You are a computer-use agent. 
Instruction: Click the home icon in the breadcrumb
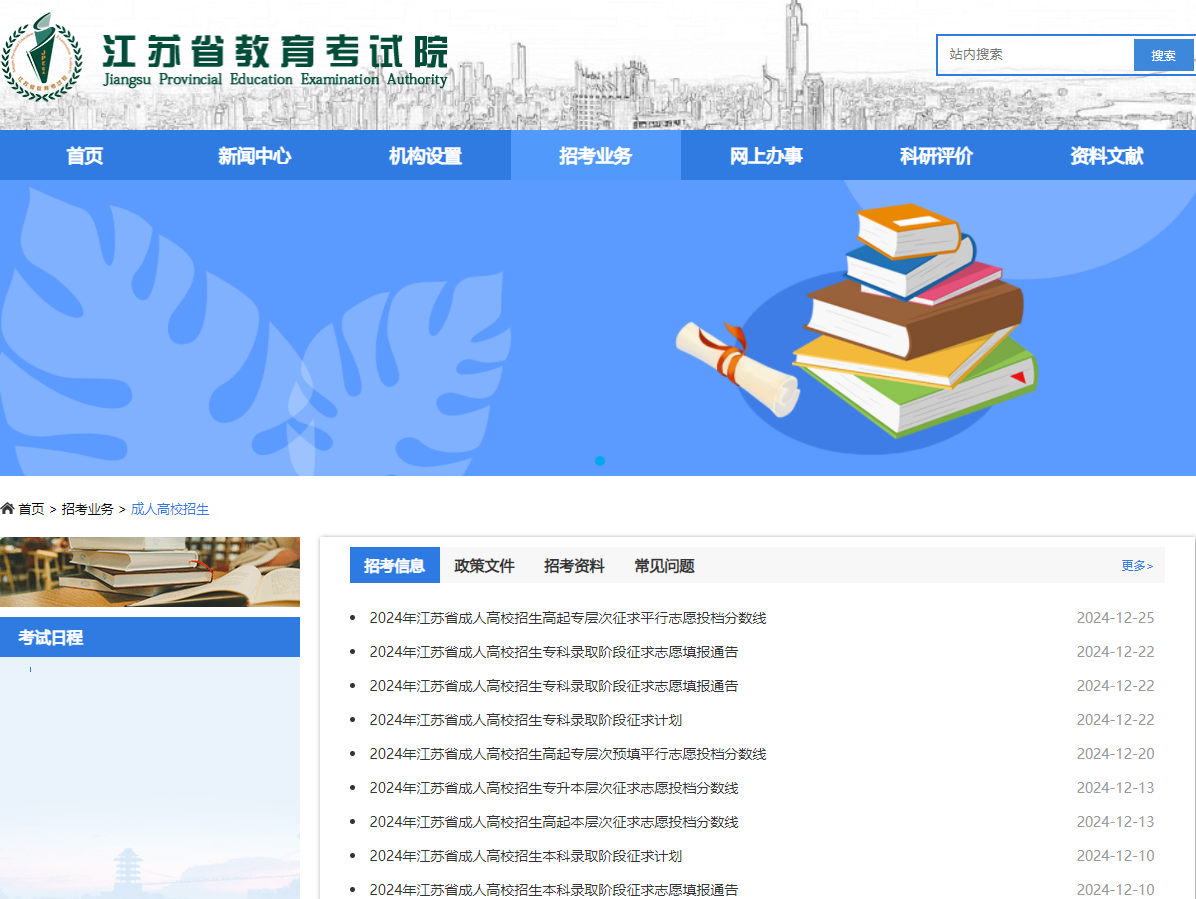tap(8, 509)
